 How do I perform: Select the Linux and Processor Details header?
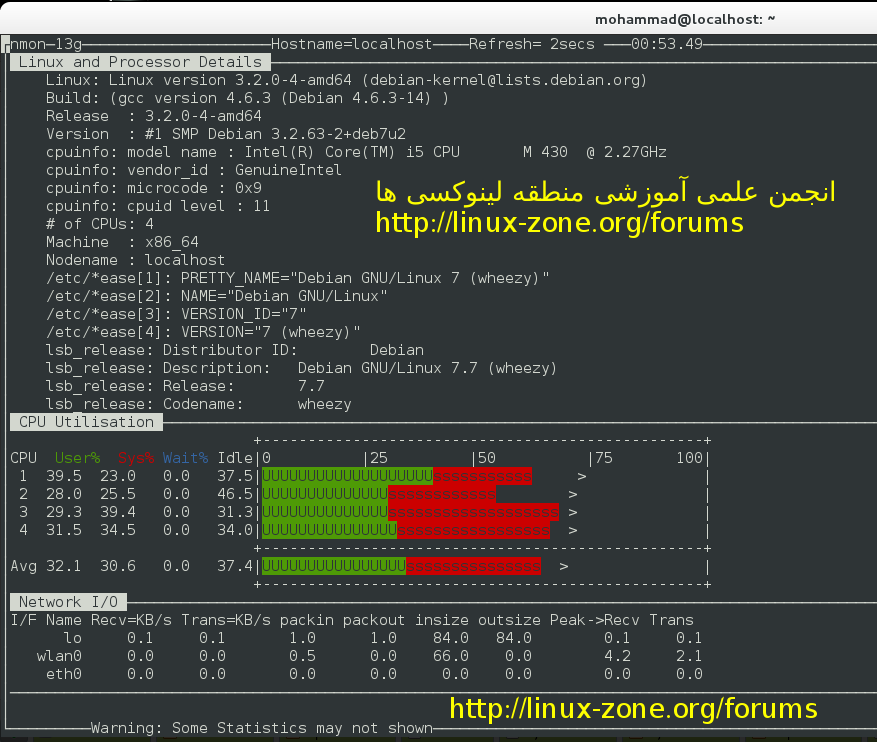click(139, 62)
